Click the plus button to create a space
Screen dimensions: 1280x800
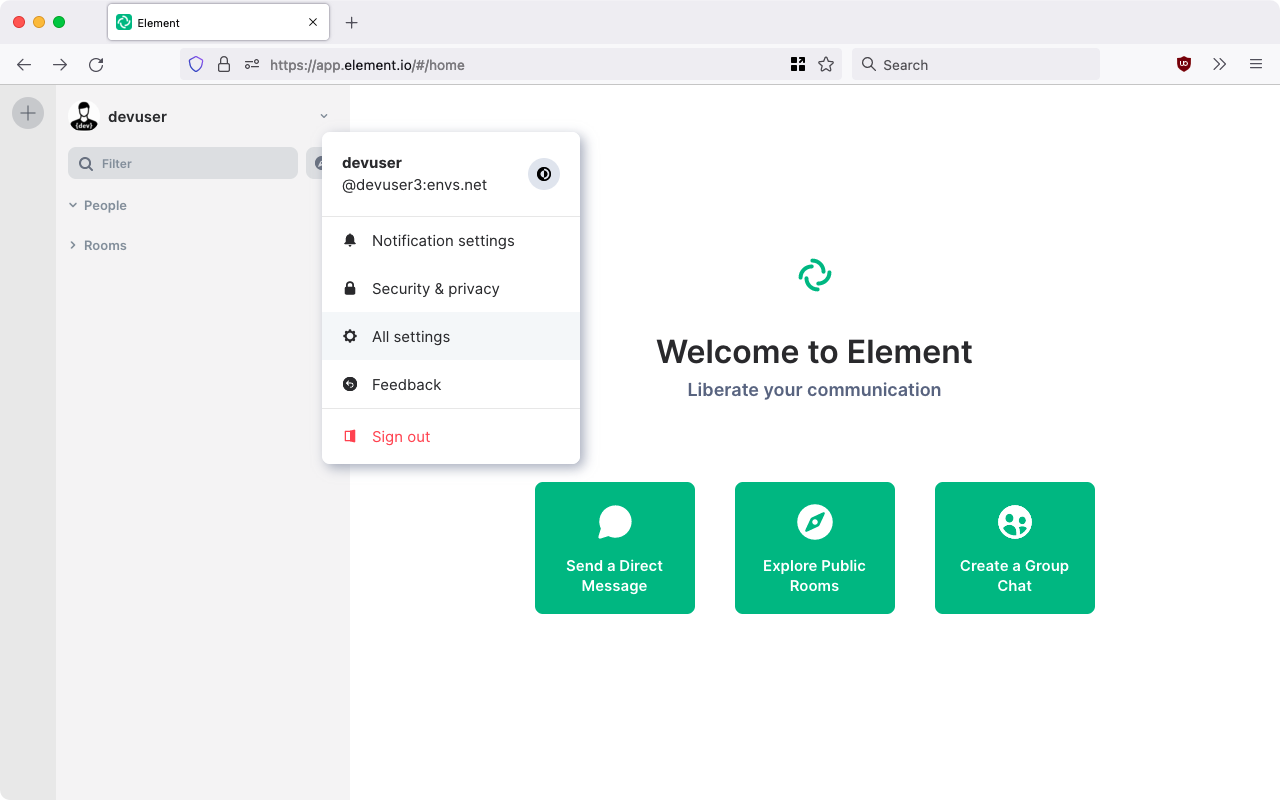click(x=28, y=113)
